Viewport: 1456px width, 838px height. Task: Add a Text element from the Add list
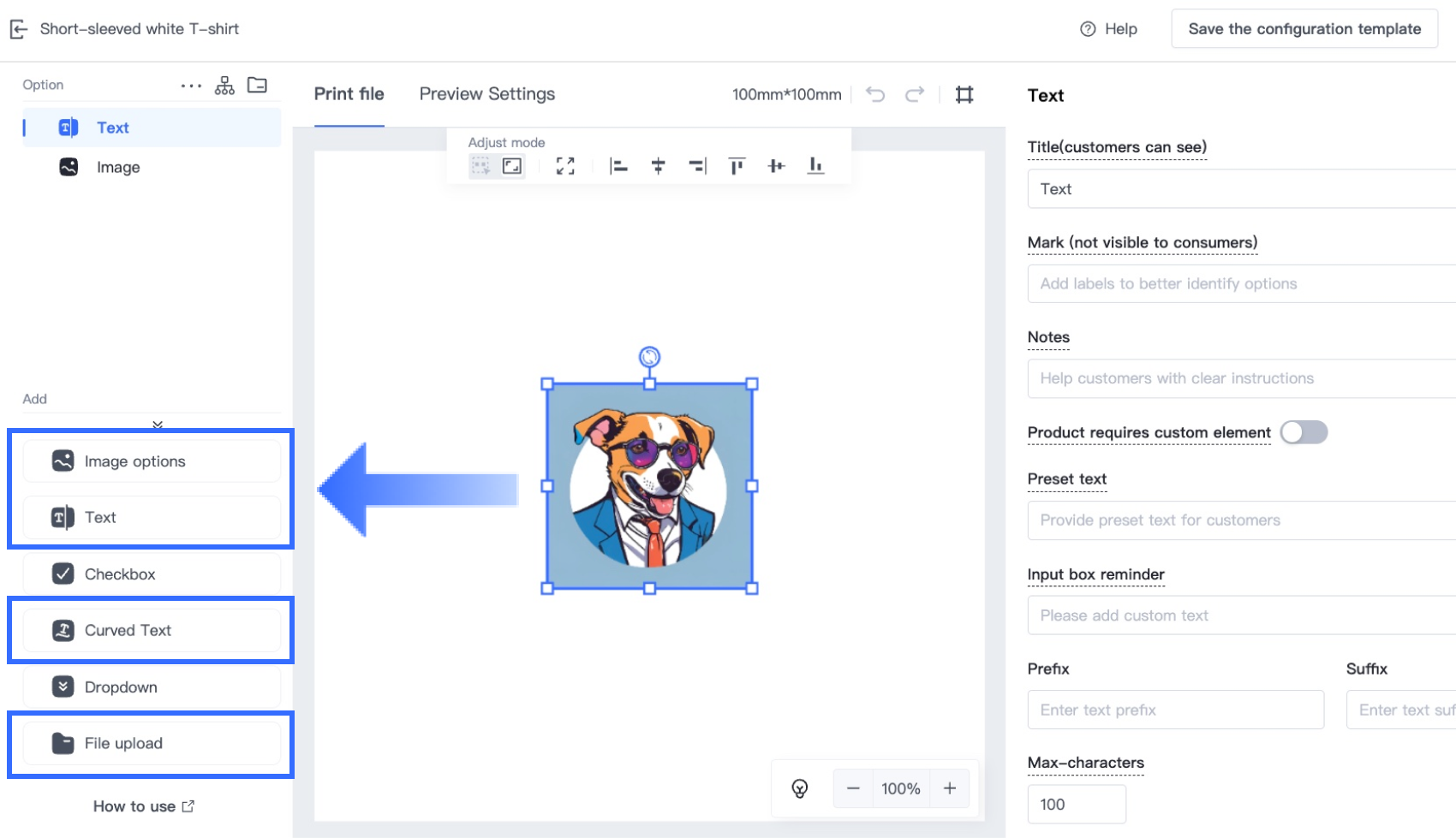pos(152,518)
